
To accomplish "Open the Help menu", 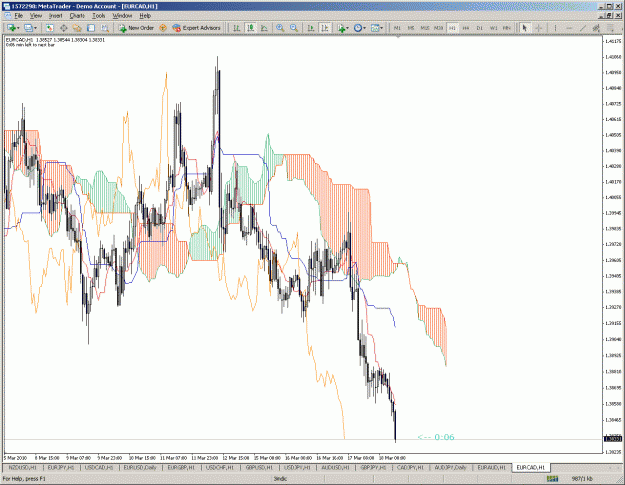I will [145, 16].
